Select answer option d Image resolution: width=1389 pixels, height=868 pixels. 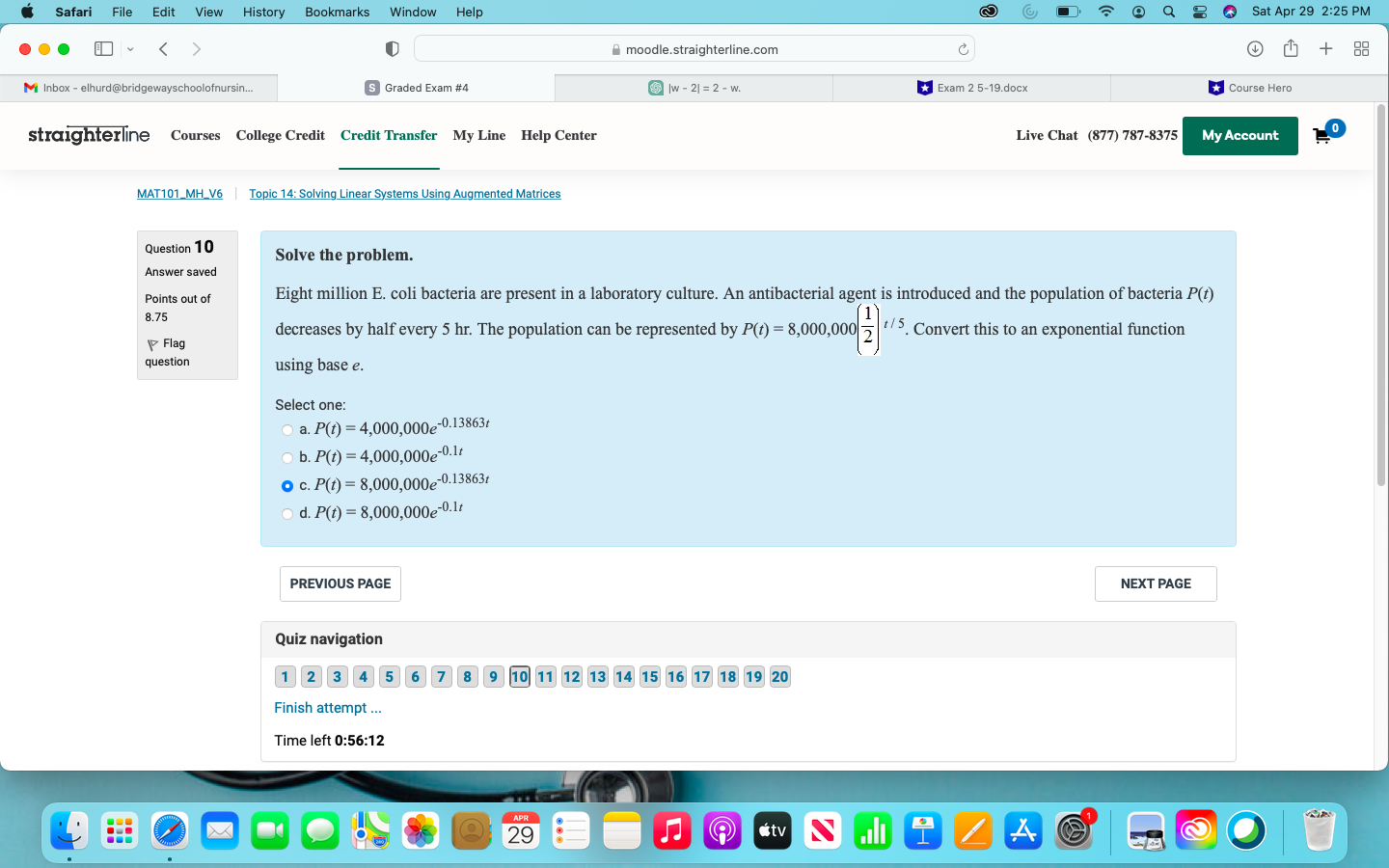(x=286, y=514)
